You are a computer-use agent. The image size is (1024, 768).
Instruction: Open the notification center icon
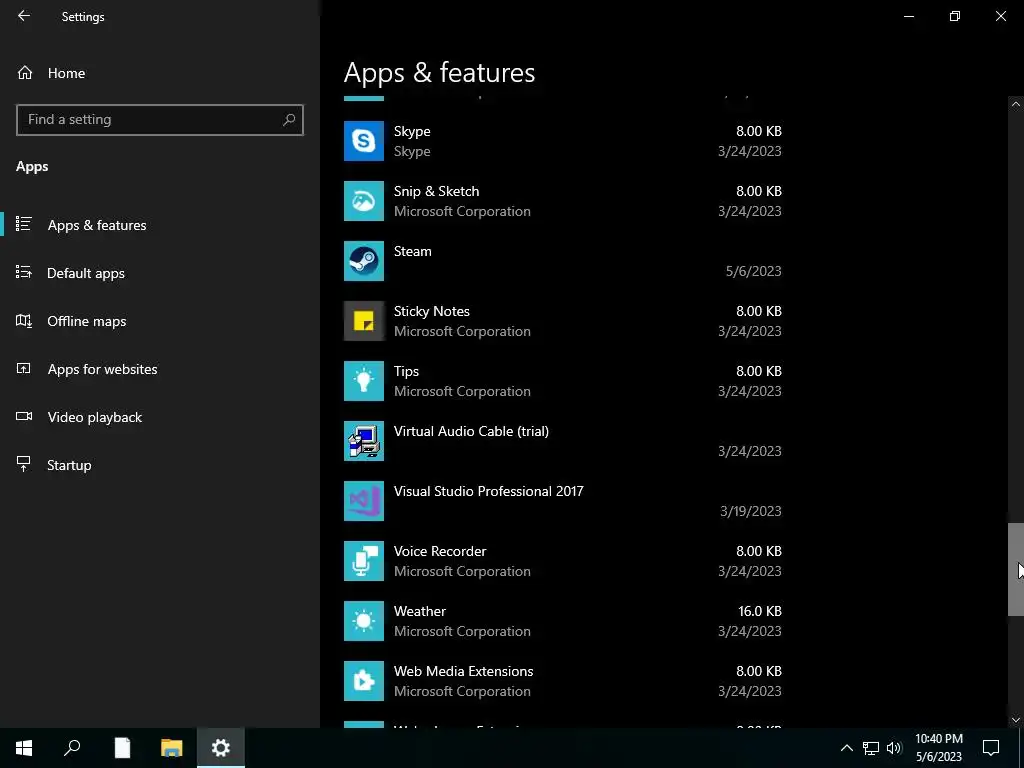point(991,748)
